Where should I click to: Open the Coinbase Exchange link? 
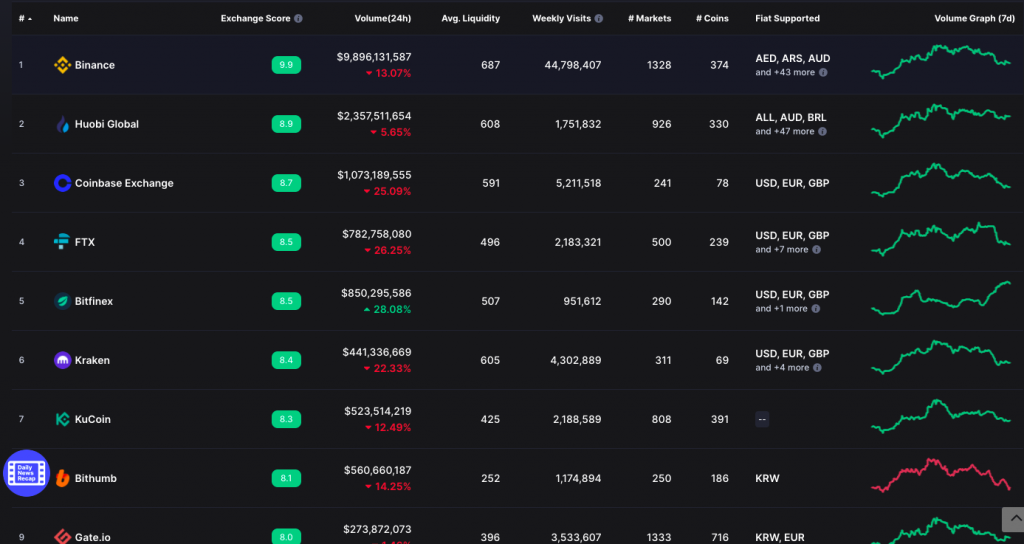124,183
